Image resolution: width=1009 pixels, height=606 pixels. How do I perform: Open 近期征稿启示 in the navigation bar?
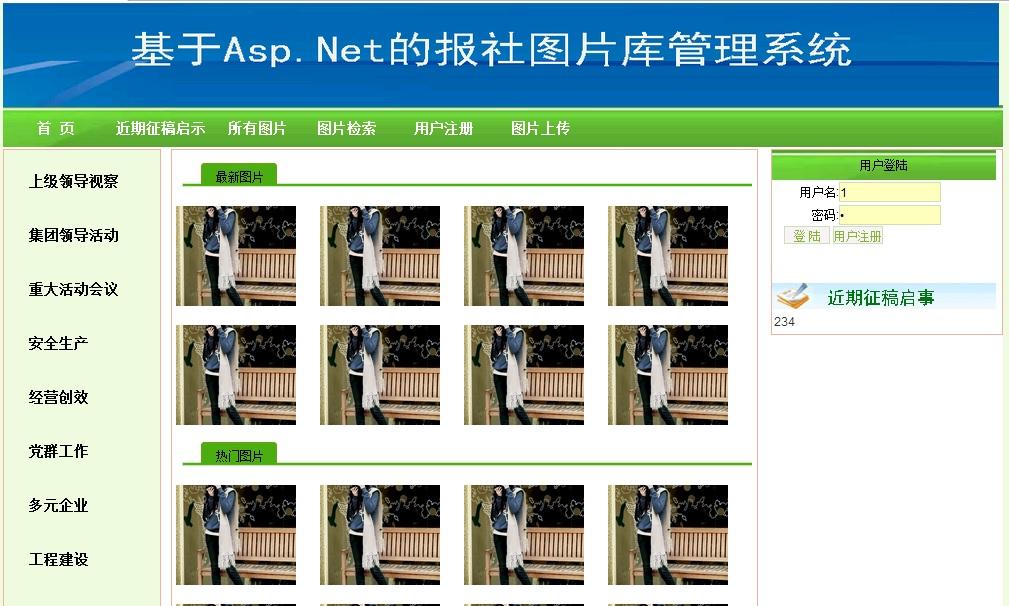(x=160, y=129)
